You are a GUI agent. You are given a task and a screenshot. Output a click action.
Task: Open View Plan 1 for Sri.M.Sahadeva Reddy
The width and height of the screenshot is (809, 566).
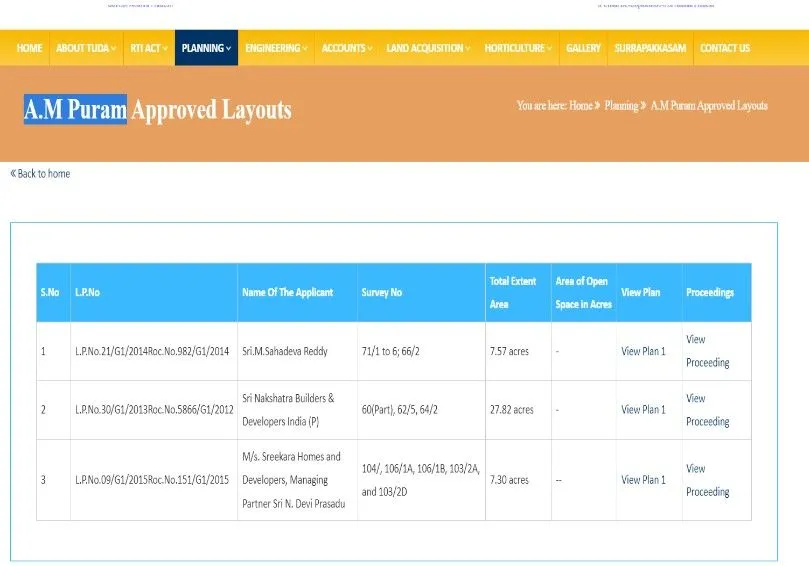point(643,351)
